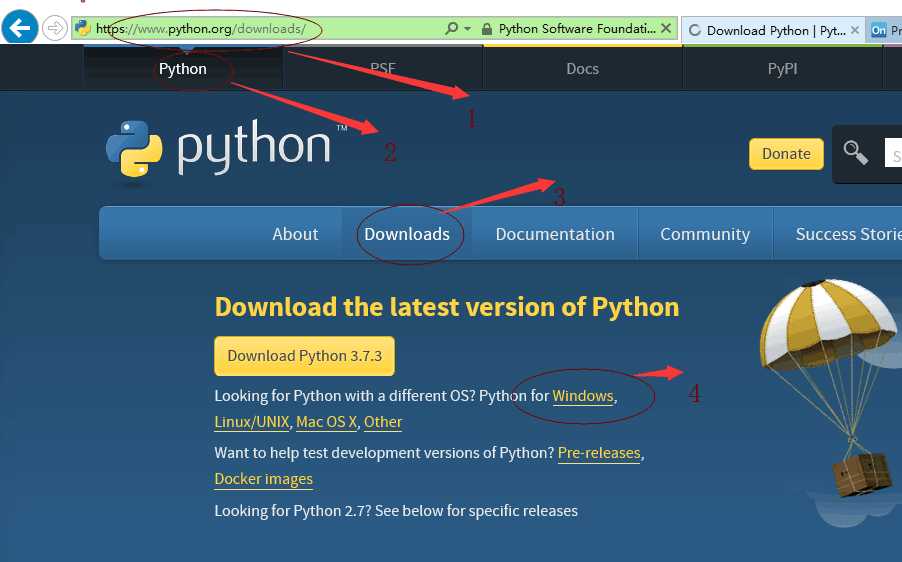Select the Docs top navigation tab
Image resolution: width=902 pixels, height=562 pixels.
click(x=582, y=68)
